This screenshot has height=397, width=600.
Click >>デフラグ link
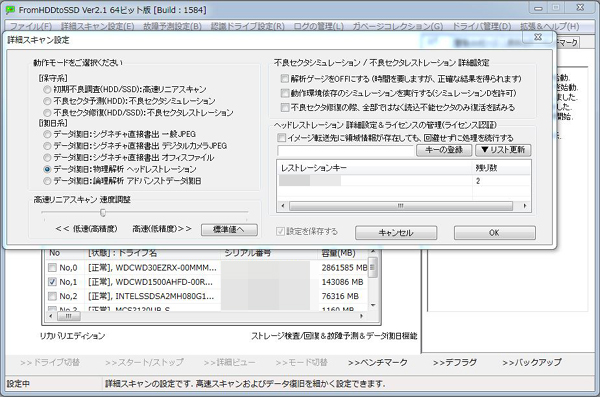tap(455, 363)
